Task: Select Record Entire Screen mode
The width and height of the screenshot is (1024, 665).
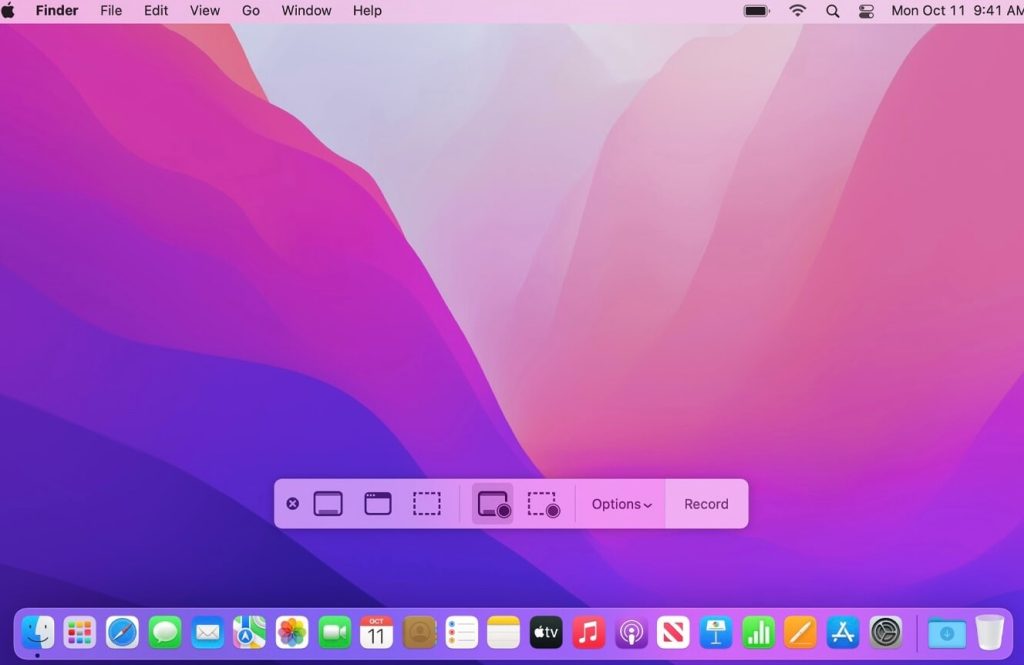Action: (493, 504)
